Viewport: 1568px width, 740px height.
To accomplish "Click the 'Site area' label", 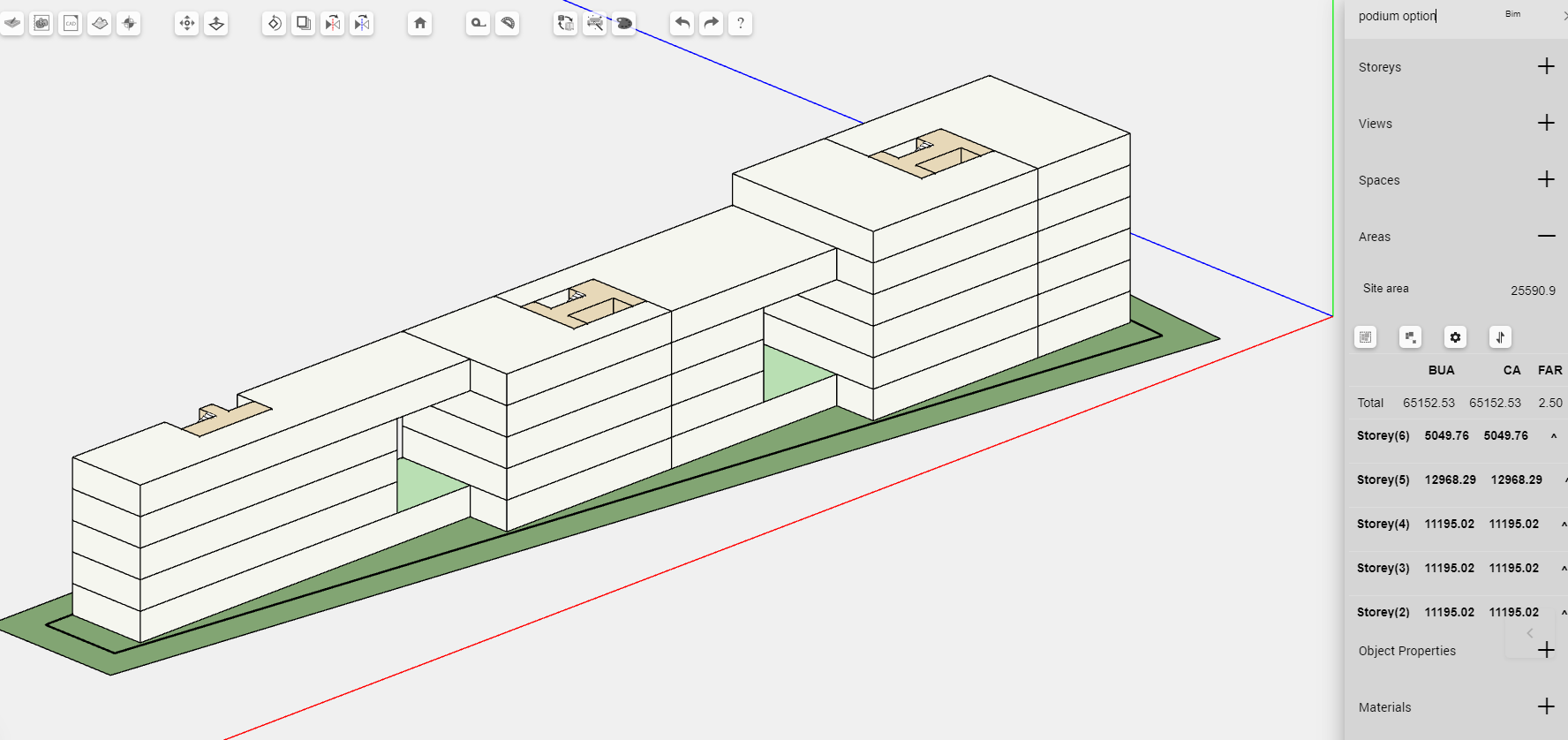I will 1385,288.
